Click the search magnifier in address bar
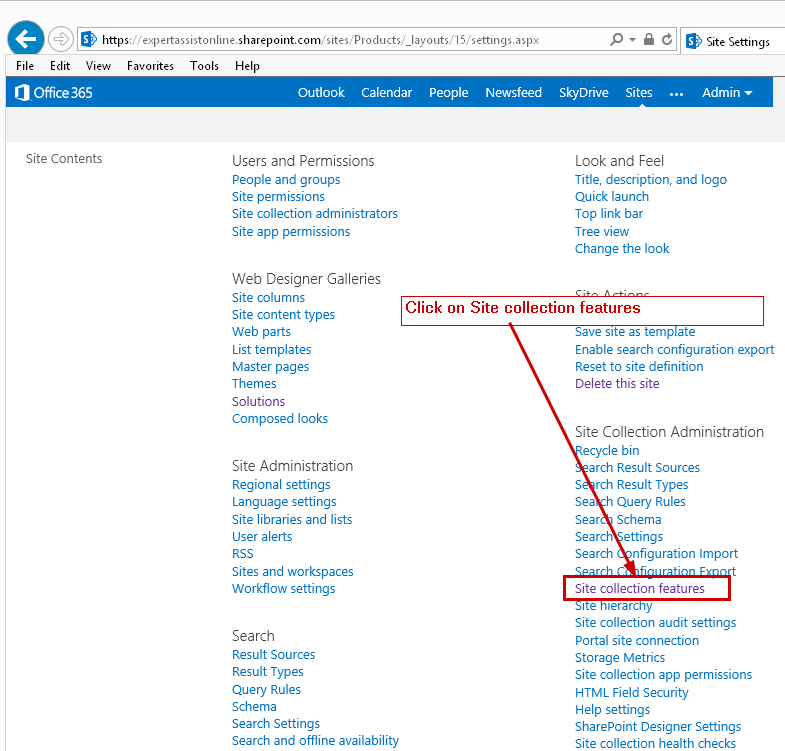This screenshot has width=785, height=751. pos(617,40)
